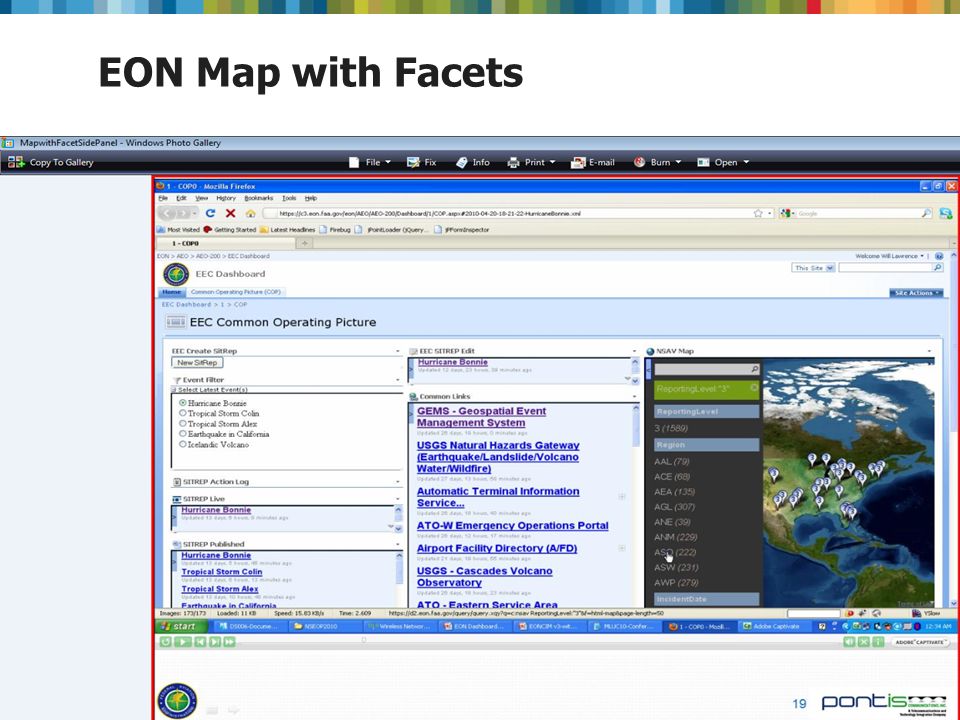Click the Captivate fast forward button
This screenshot has width=960, height=720.
pos(229,642)
